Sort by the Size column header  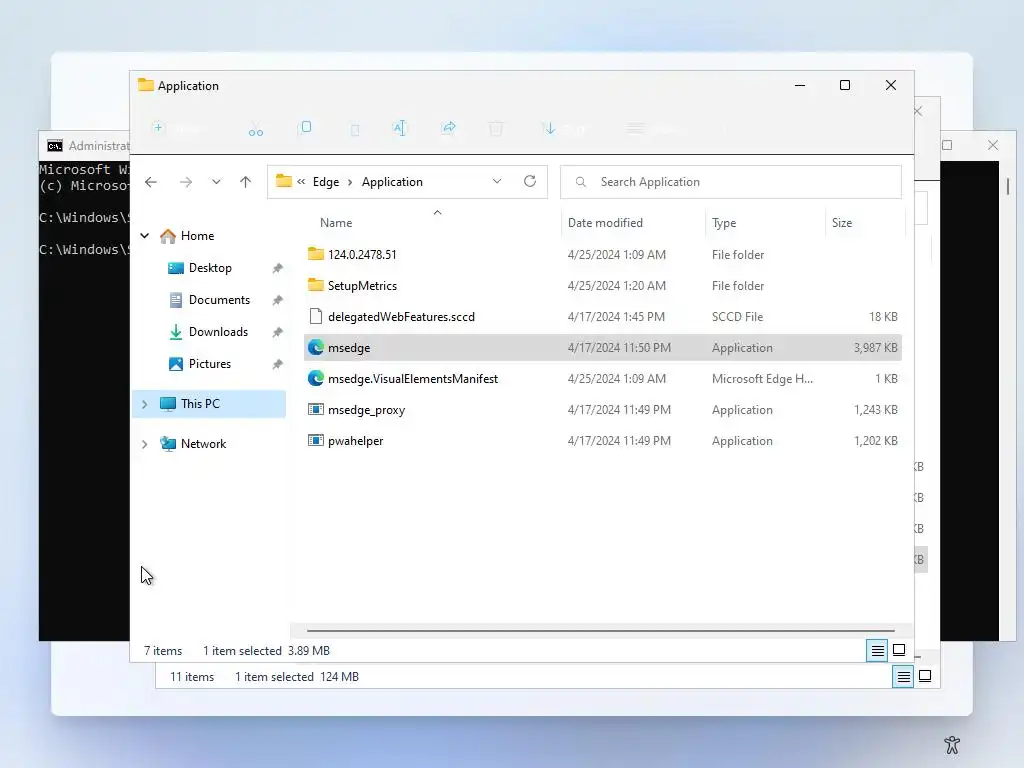(x=842, y=223)
